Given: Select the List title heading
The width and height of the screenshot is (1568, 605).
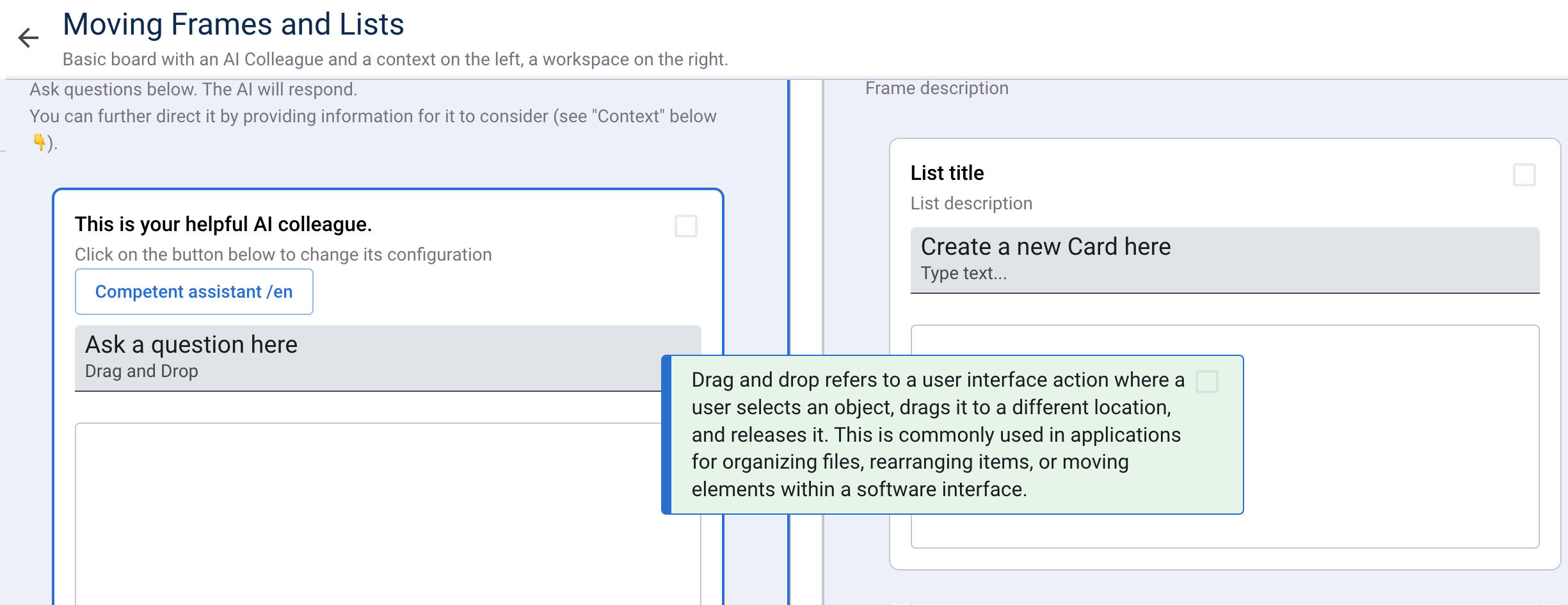Looking at the screenshot, I should pos(947,173).
